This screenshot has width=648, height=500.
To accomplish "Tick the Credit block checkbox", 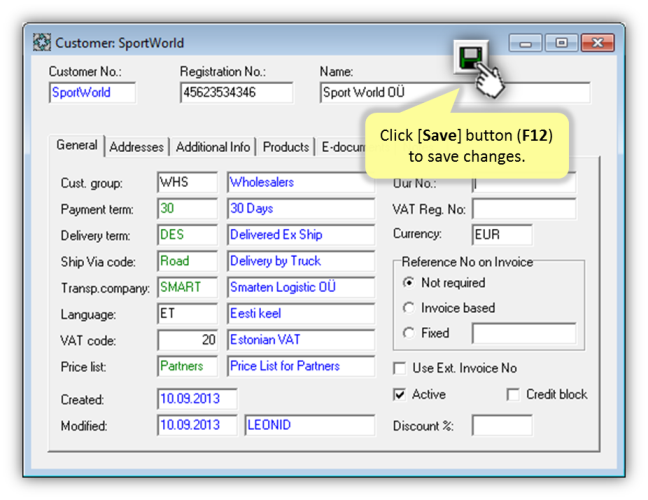I will [513, 395].
